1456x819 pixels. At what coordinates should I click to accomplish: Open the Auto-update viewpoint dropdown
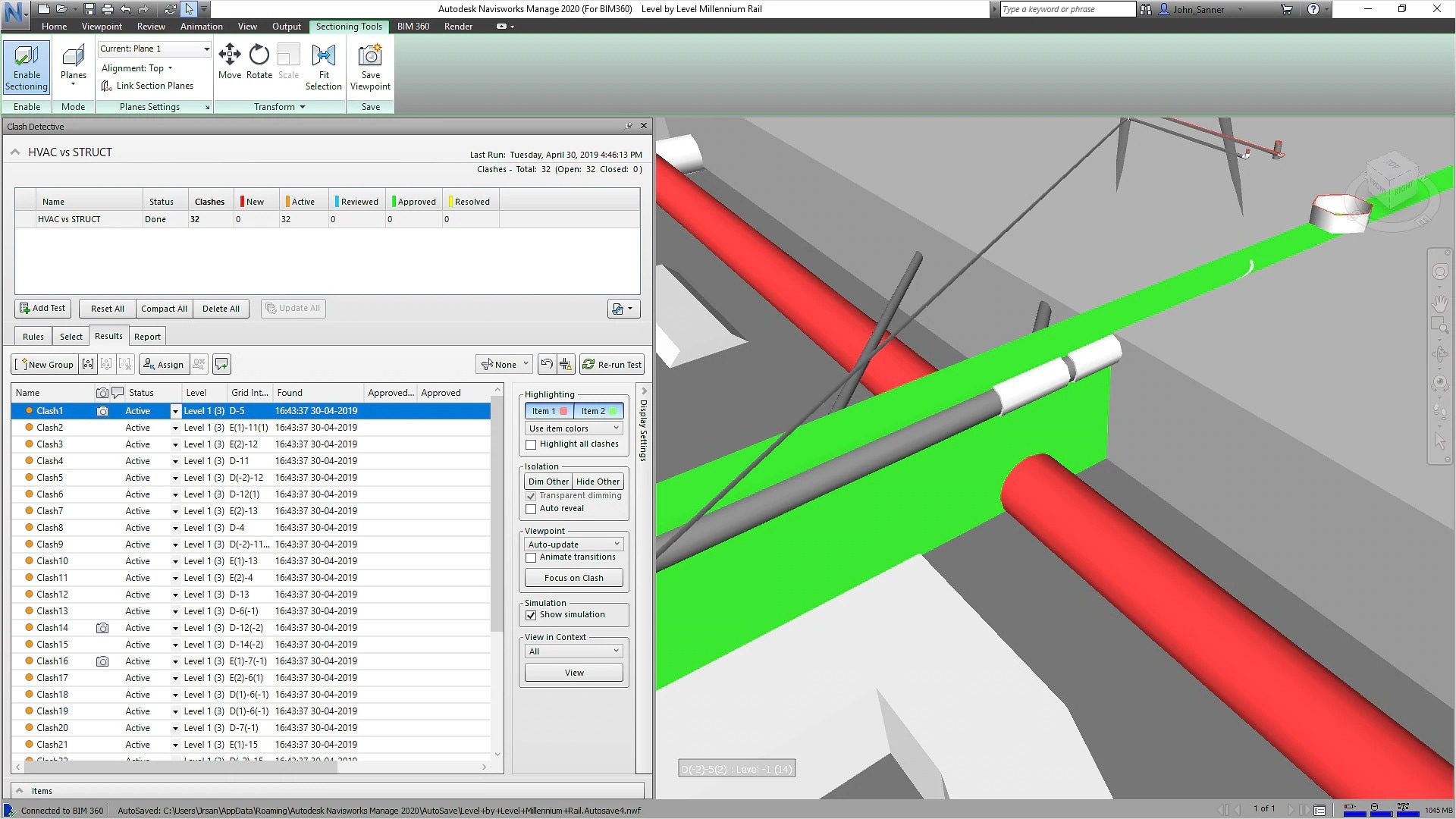click(x=573, y=544)
